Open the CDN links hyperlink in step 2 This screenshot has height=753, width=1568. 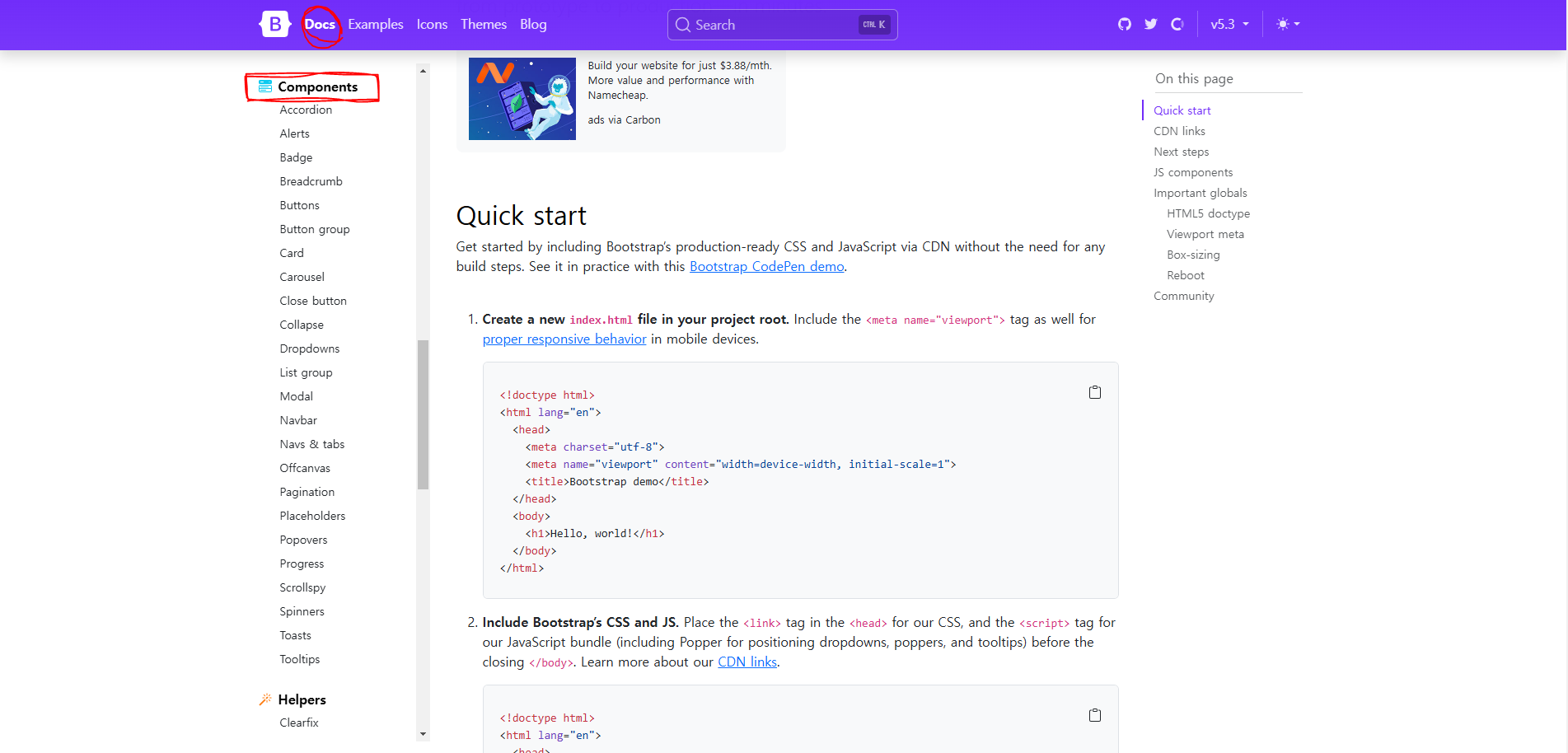coord(747,662)
